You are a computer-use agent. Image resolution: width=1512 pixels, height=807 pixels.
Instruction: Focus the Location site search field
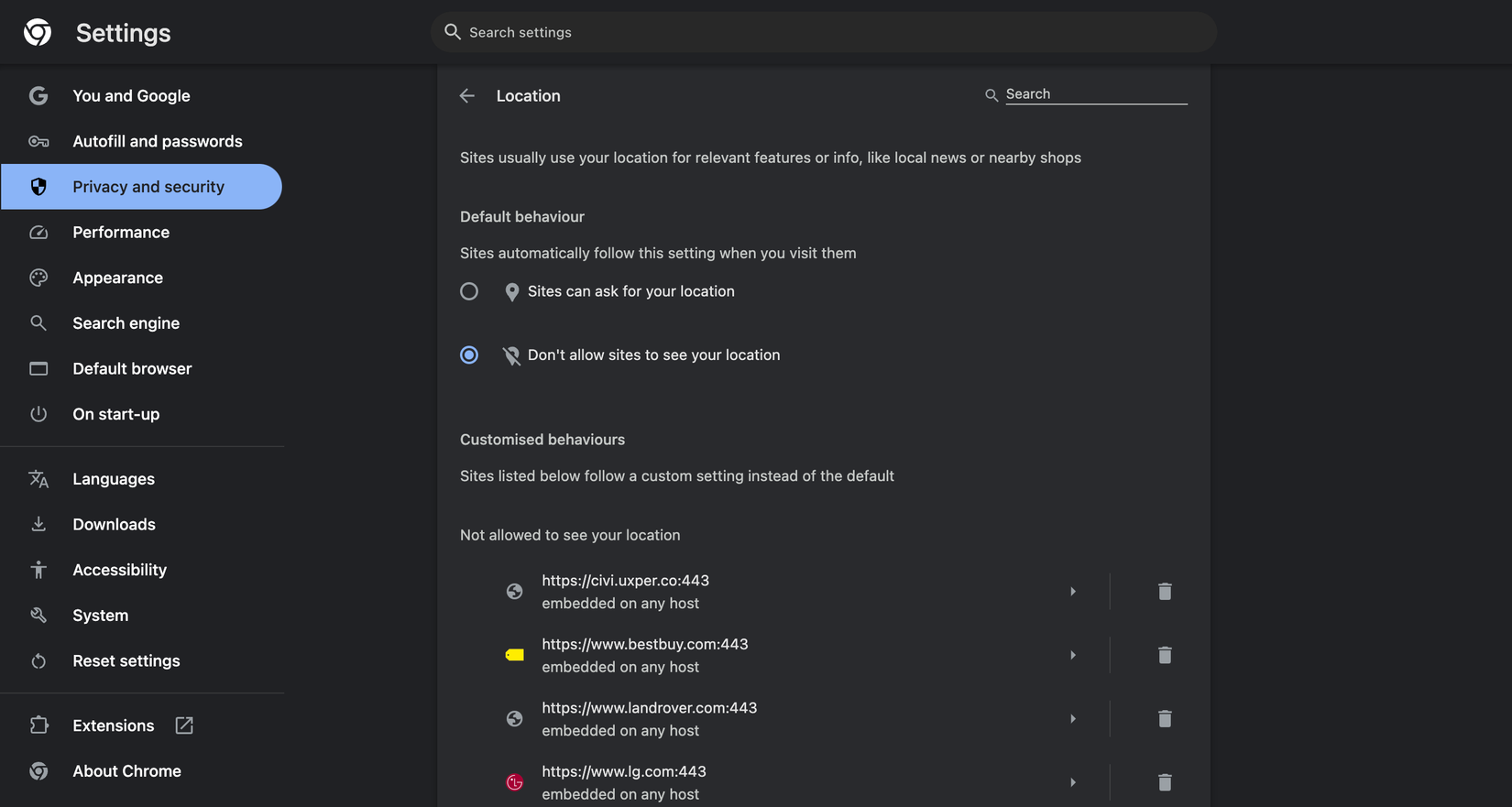tap(1095, 94)
